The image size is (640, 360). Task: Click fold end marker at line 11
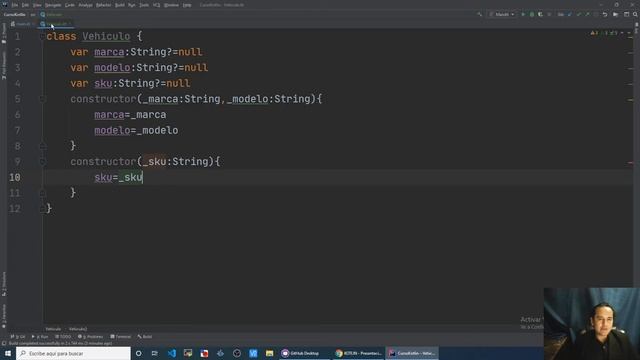tap(42, 193)
